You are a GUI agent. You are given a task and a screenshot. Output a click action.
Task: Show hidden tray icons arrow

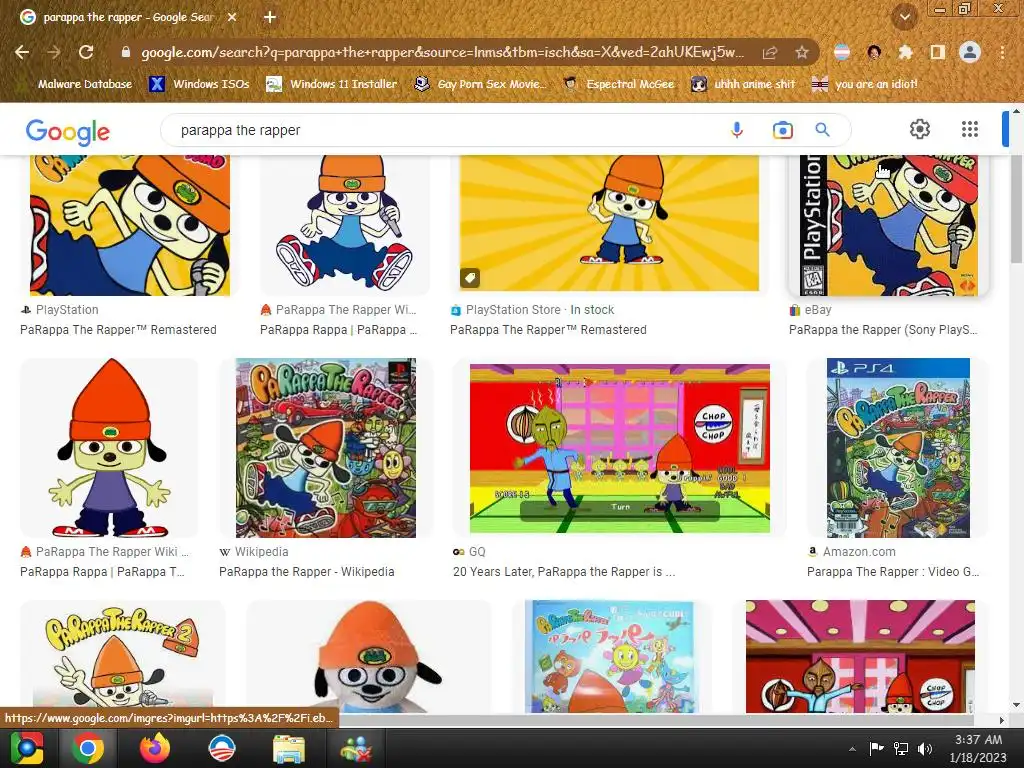[x=852, y=749]
